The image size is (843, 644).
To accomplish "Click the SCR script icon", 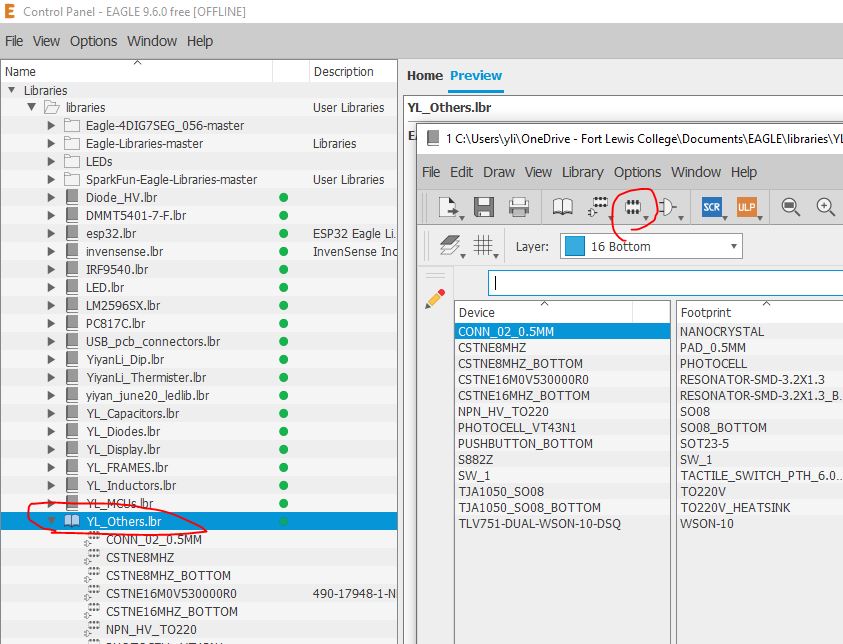I will tap(711, 207).
